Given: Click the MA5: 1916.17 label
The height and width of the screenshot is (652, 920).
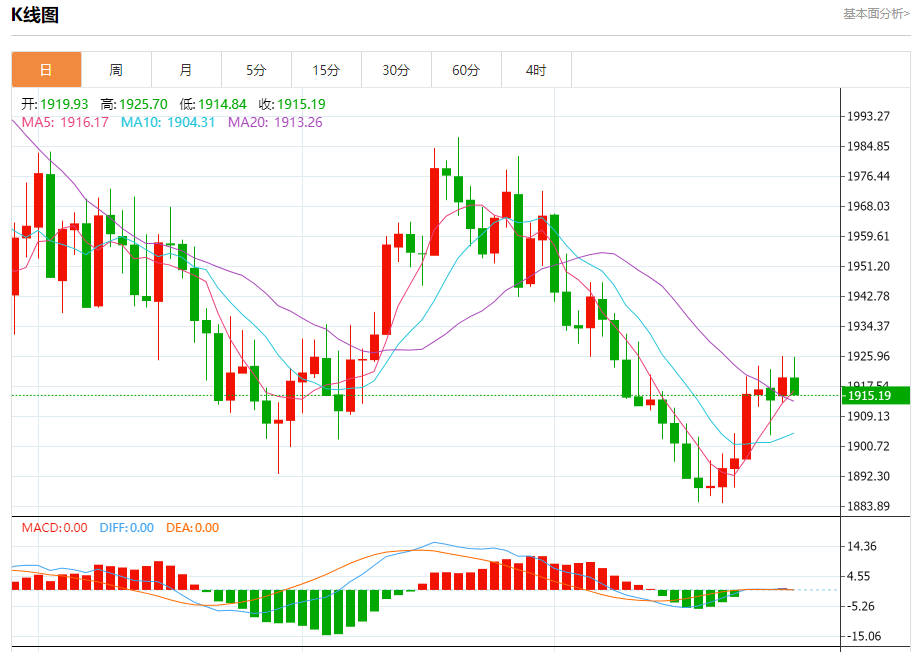Looking at the screenshot, I should [65, 122].
